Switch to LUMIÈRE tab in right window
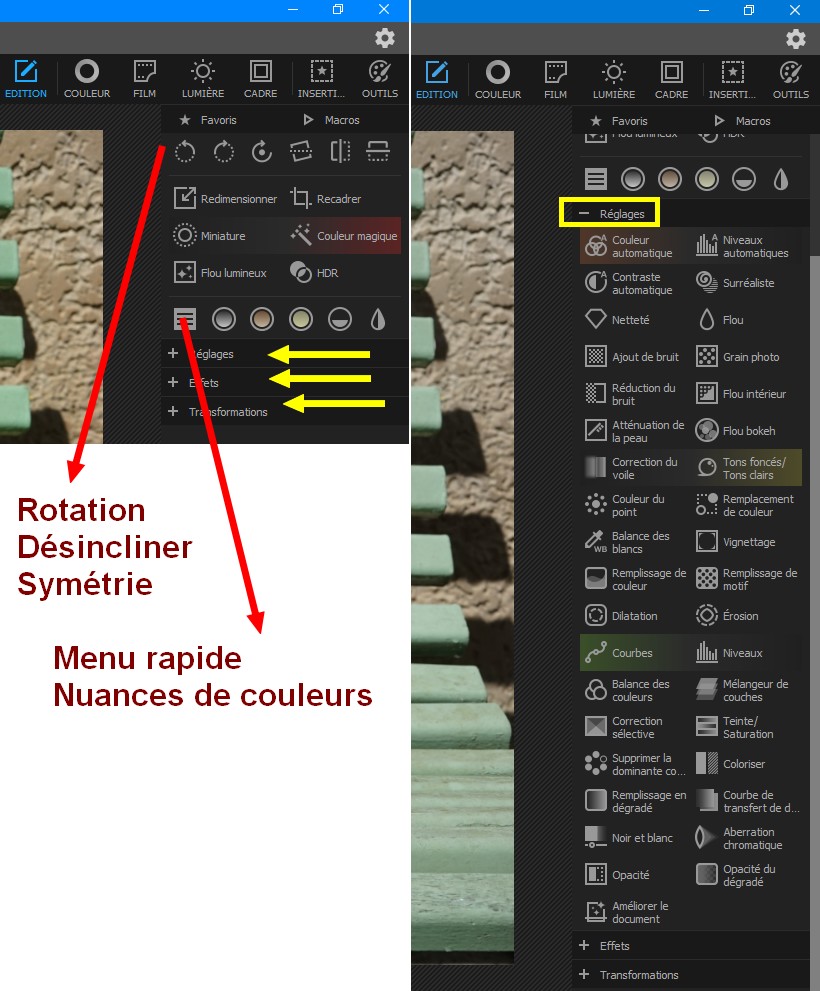Viewport: 820px width, 991px height. (x=614, y=80)
